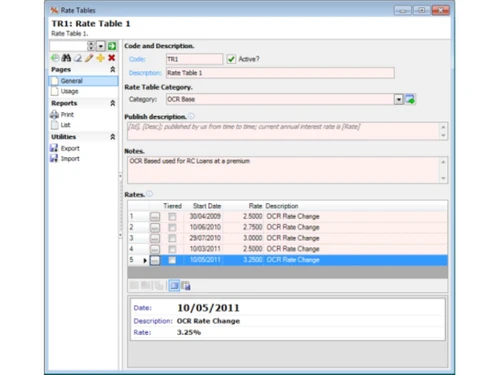Image resolution: width=500 pixels, height=375 pixels.
Task: Click the green go arrow beside search box
Action: click(112, 46)
